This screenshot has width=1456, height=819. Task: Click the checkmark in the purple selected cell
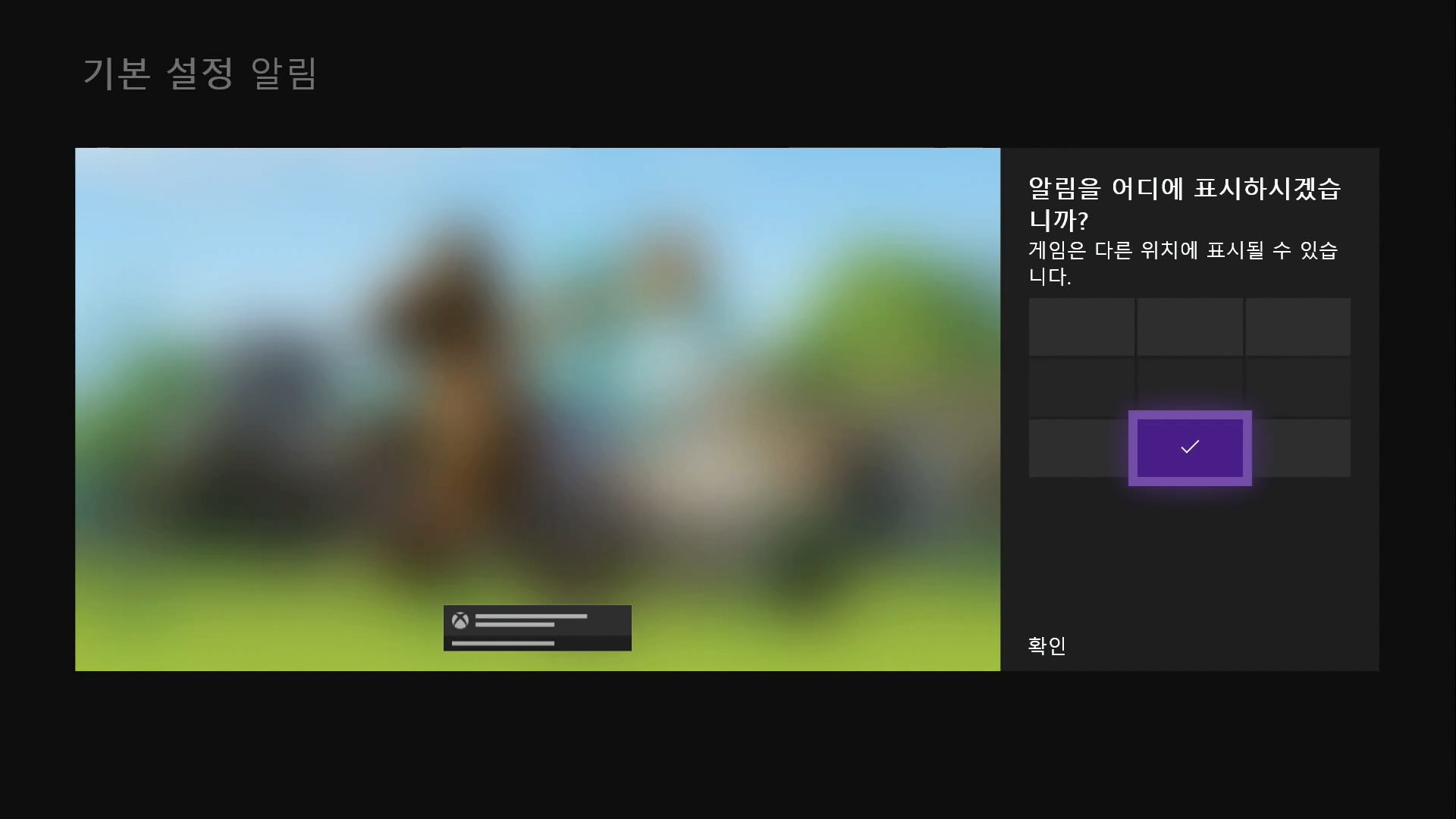(x=1190, y=447)
